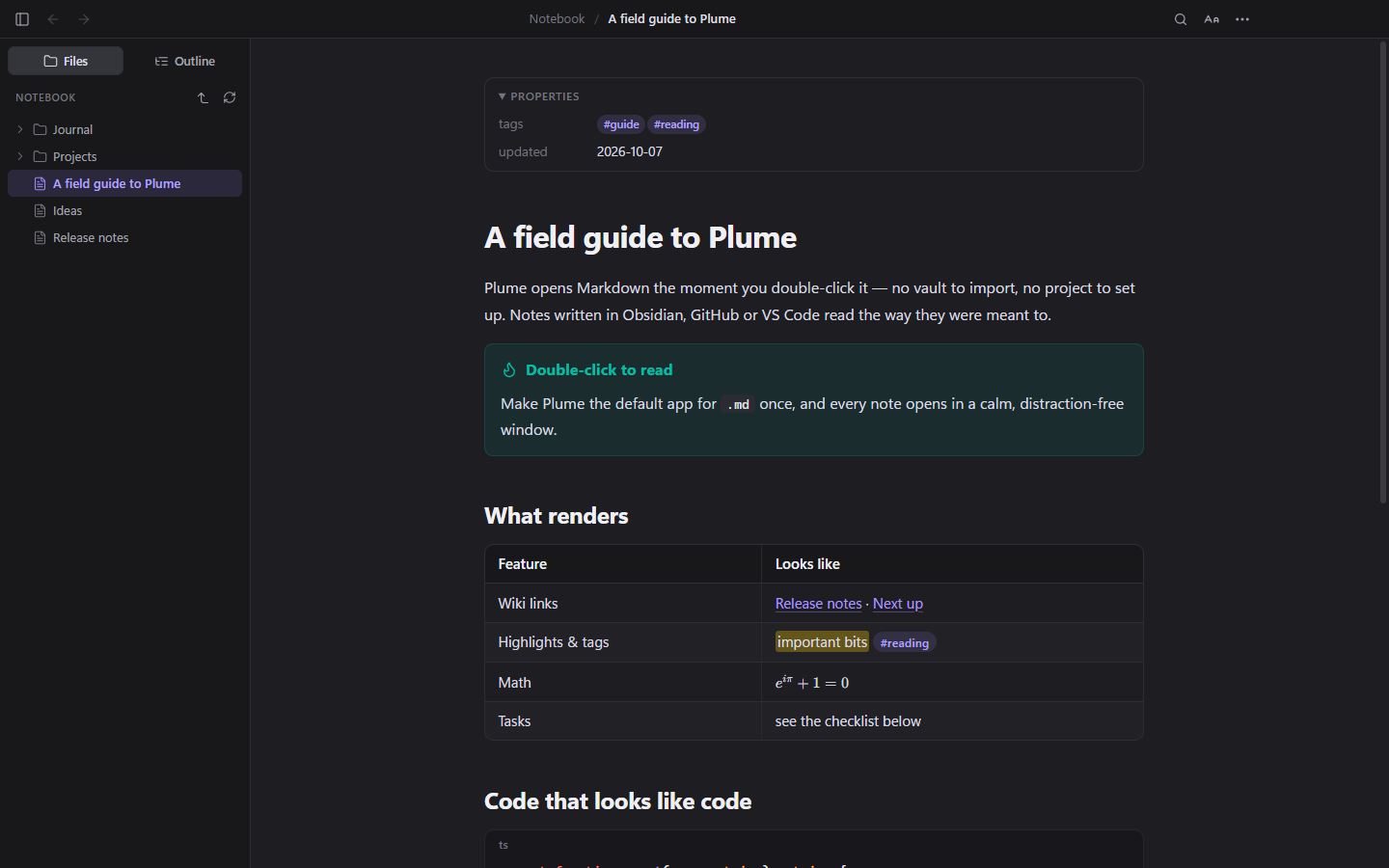Click the updated date 2026-10-07
The height and width of the screenshot is (868, 1389).
630,152
